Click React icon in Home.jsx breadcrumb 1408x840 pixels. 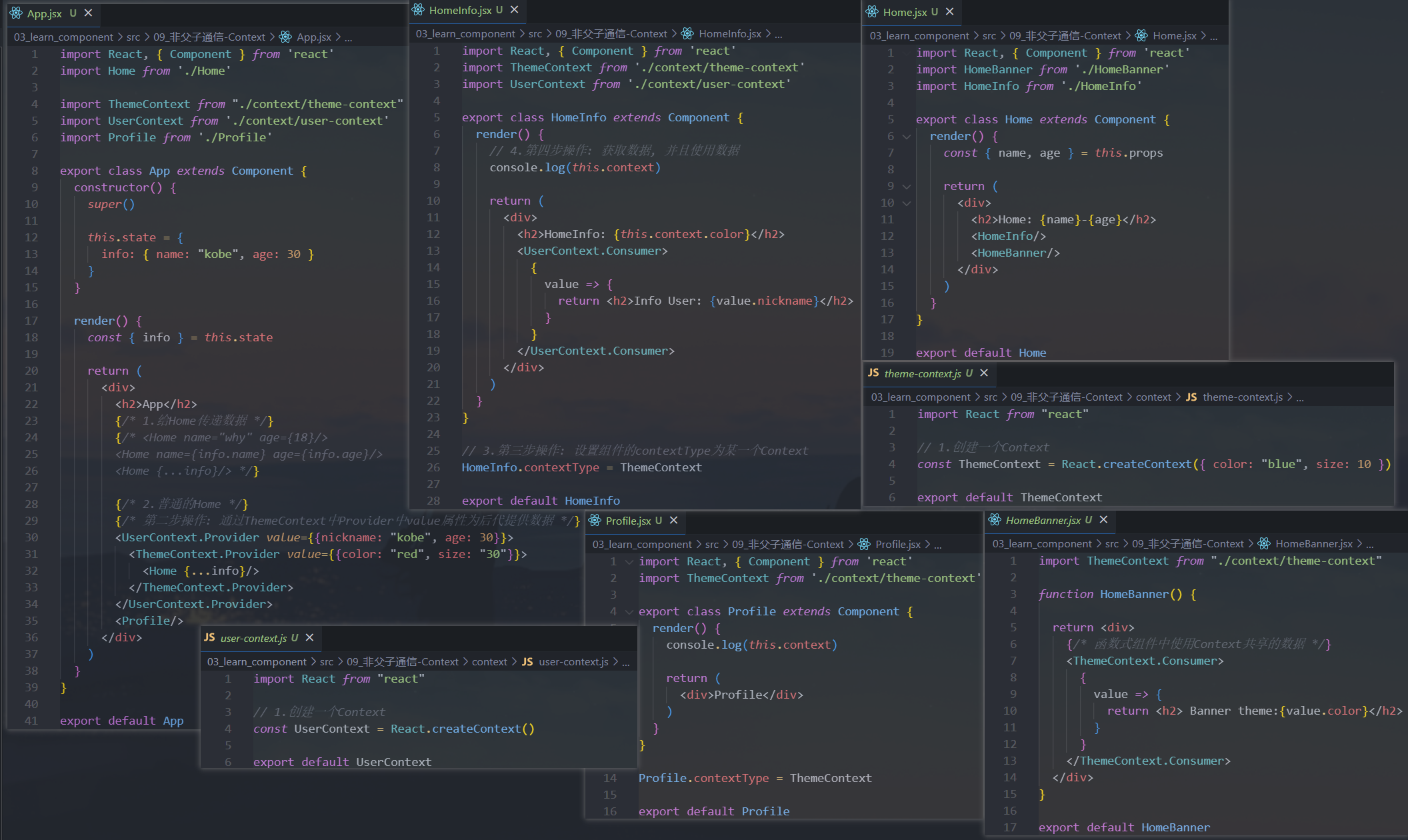point(1141,35)
